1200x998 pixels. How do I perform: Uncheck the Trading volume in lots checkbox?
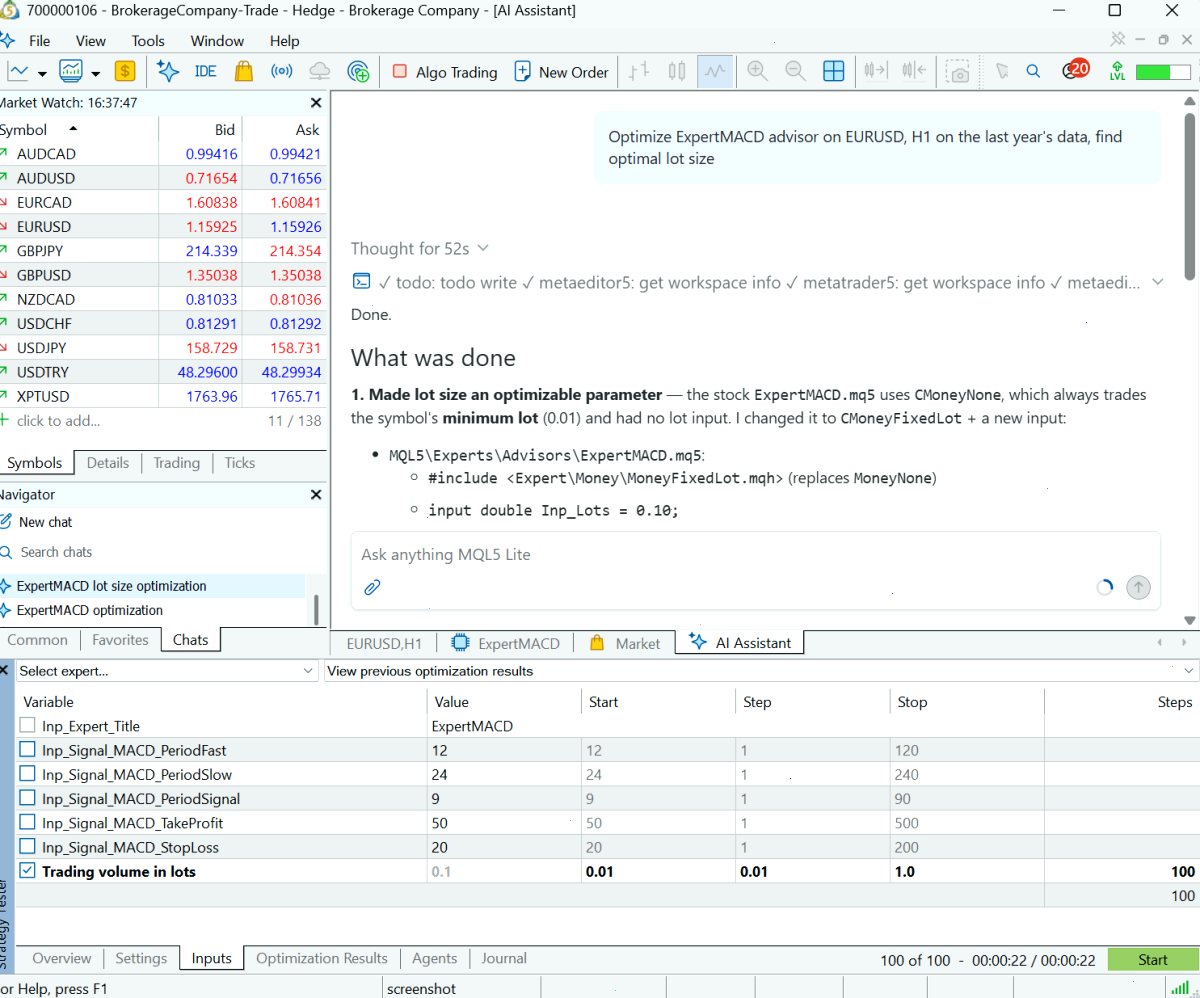[28, 871]
